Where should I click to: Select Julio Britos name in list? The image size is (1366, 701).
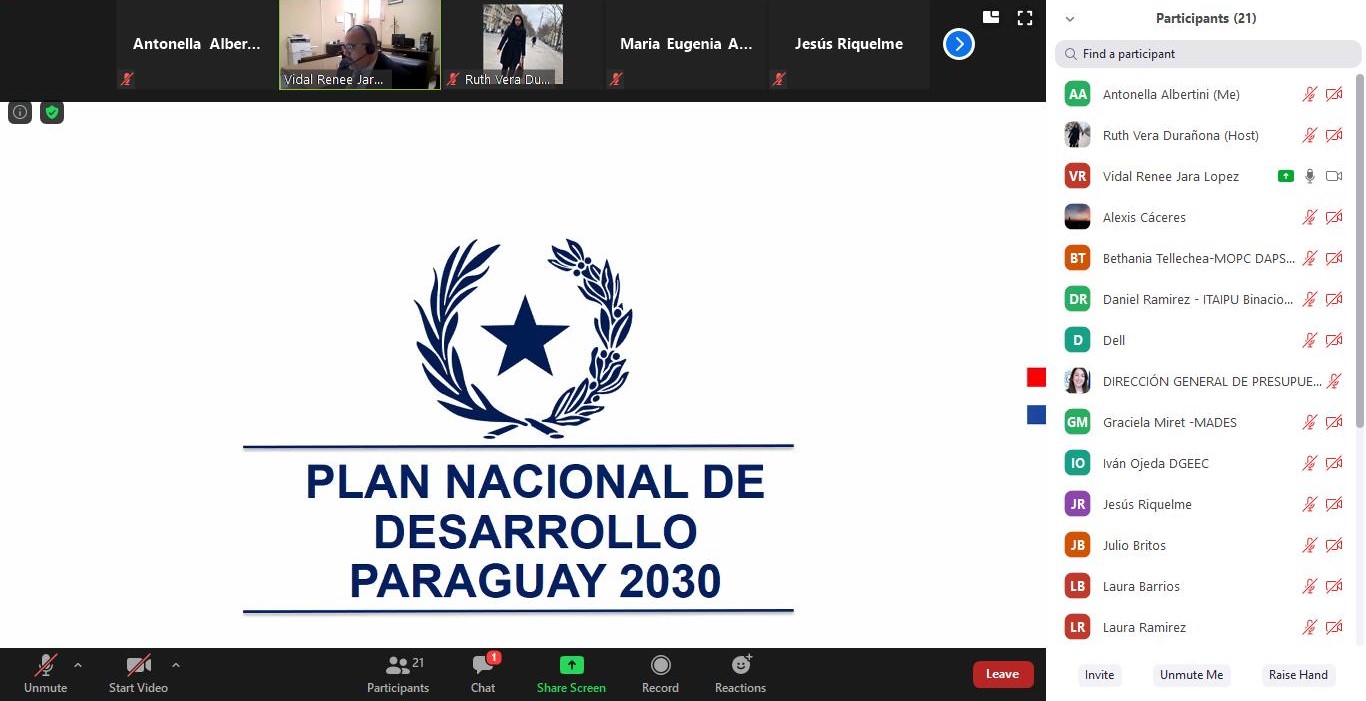(1134, 545)
